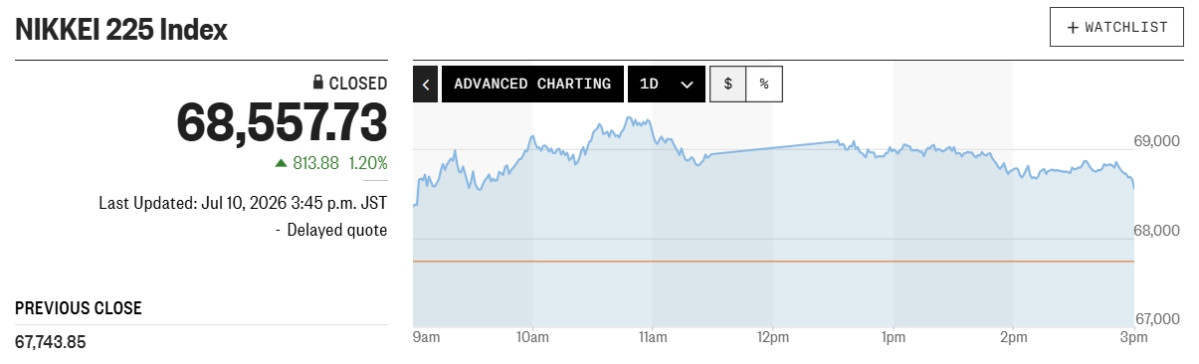Click the green up-triangle change indicator
Image resolution: width=1199 pixels, height=364 pixels.
[x=281, y=163]
